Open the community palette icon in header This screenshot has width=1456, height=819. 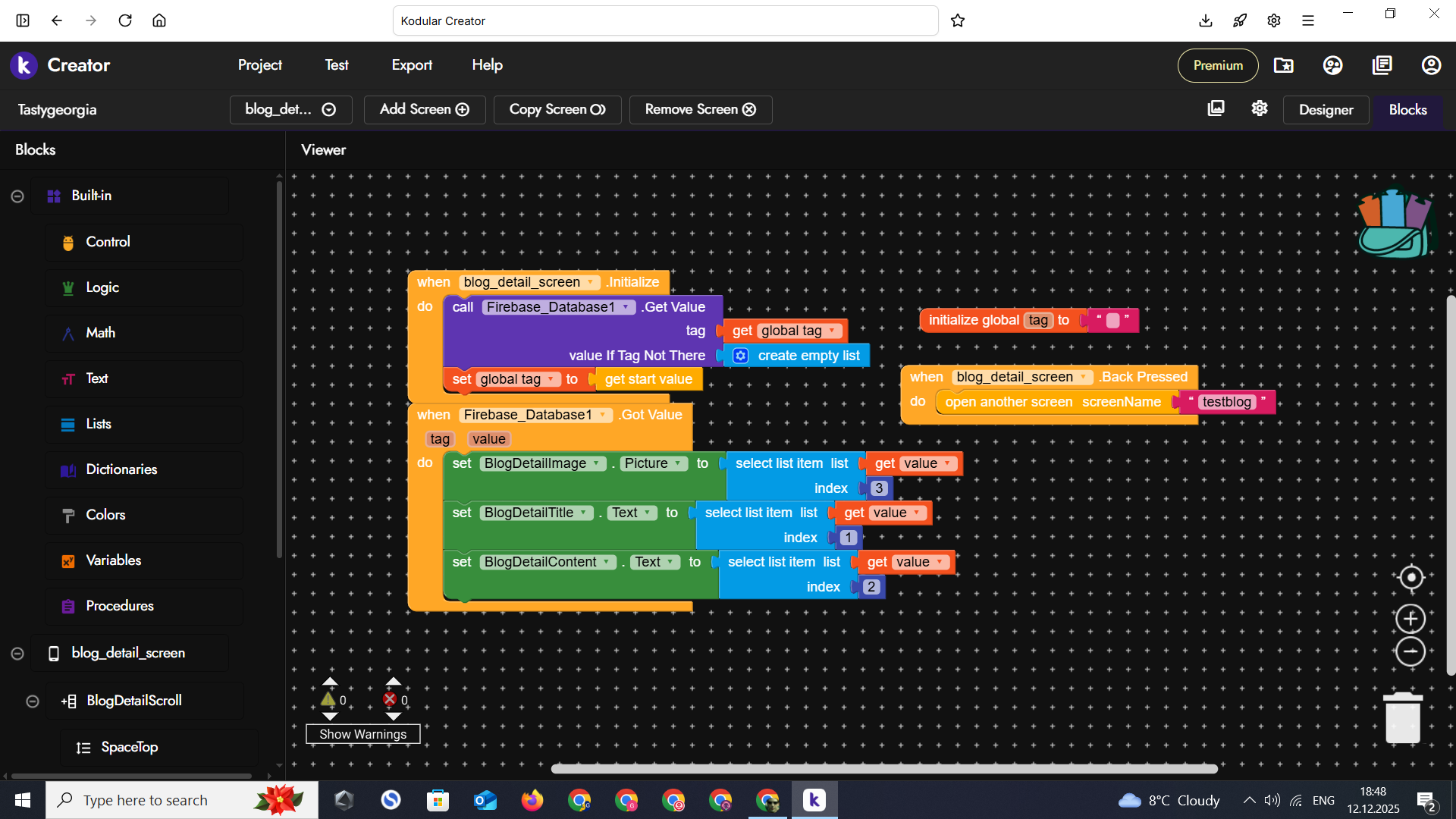pyautogui.click(x=1332, y=65)
